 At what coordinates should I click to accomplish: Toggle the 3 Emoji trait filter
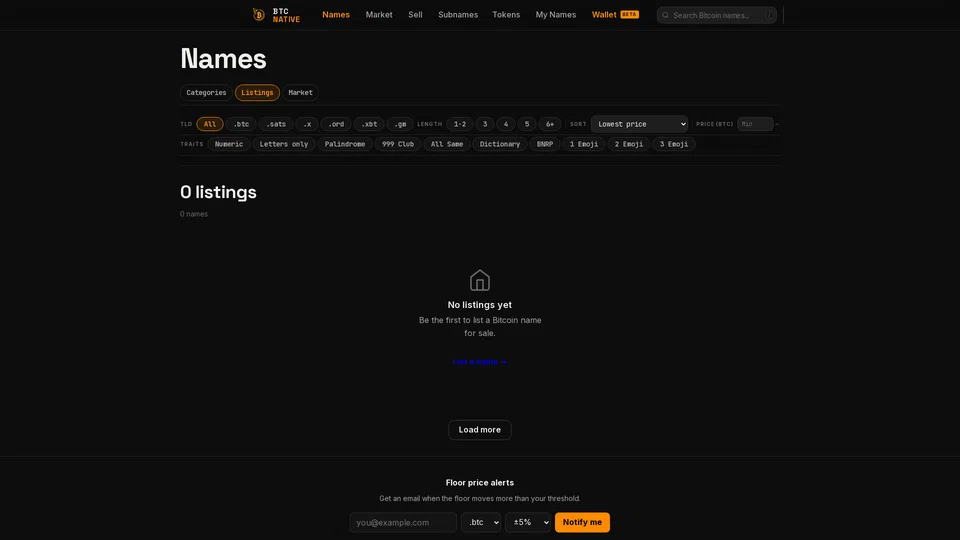point(673,144)
